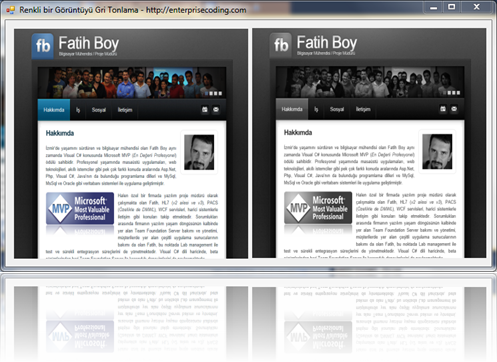Click calendar icon in color image navbar
The width and height of the screenshot is (497, 362).
205,109
